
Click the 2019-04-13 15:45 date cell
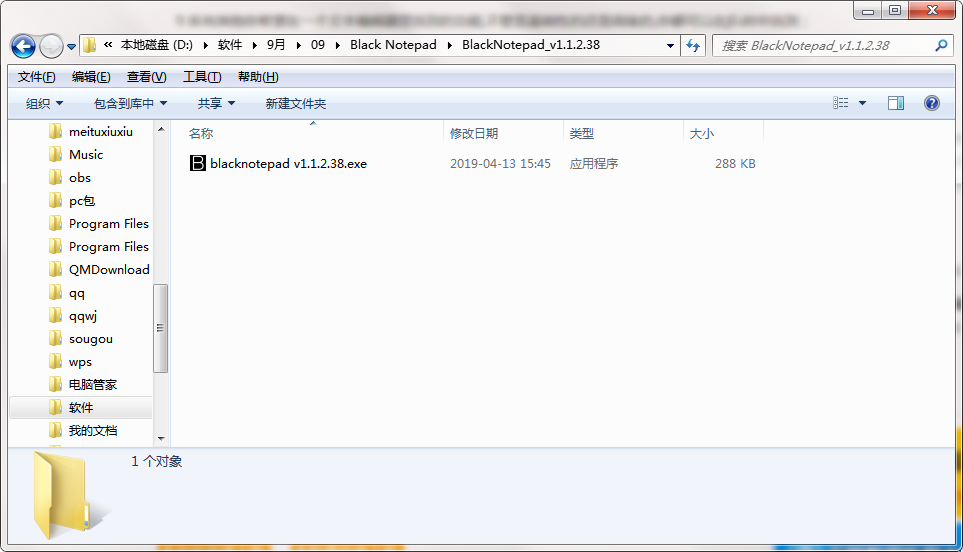[500, 164]
